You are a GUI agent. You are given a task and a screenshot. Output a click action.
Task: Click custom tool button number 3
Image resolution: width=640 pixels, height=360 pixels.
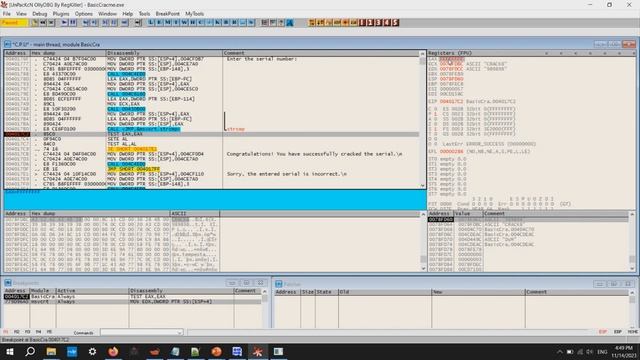point(378,22)
